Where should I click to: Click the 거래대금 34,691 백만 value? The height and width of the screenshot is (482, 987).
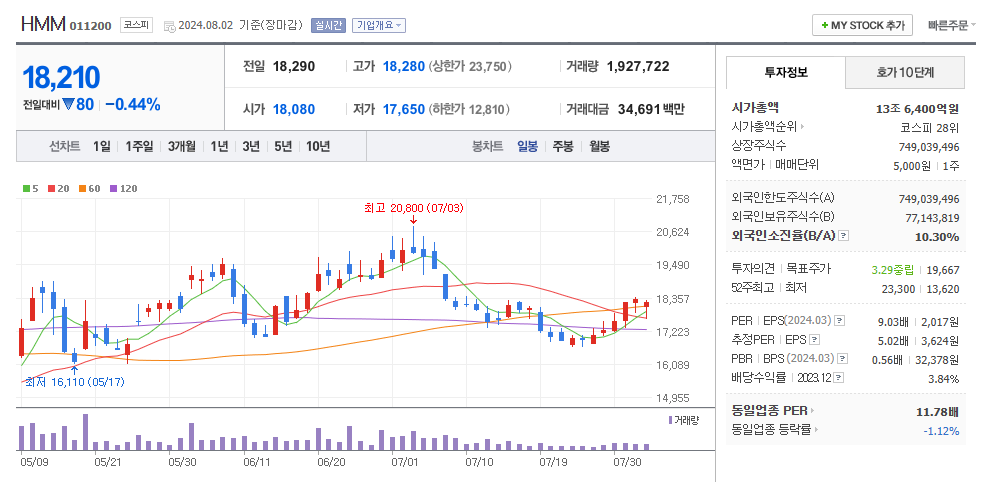coord(653,109)
